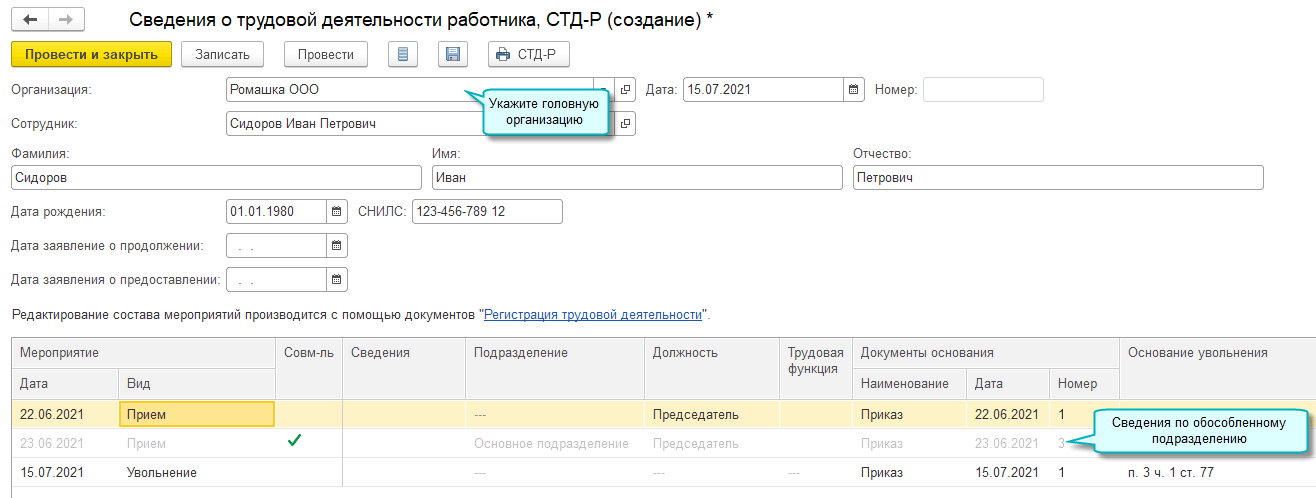The width and height of the screenshot is (1316, 498).
Task: Open the Организация record via open-form icon
Action: pyautogui.click(x=626, y=90)
